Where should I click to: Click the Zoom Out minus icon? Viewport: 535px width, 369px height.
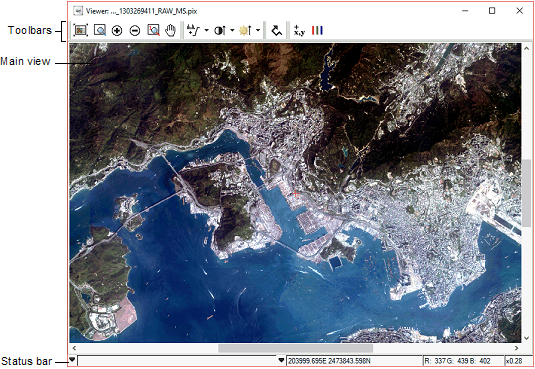pyautogui.click(x=135, y=31)
